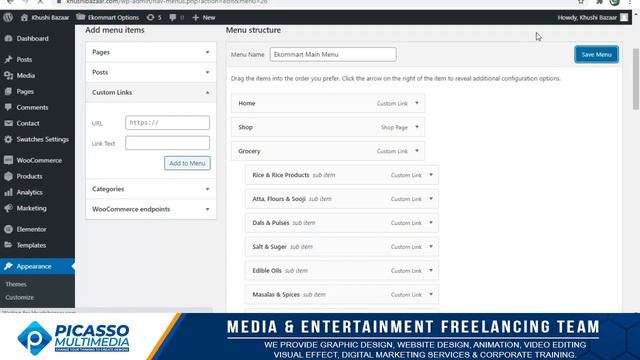Expand Salt & Suger item arrow
Viewport: 640px width, 360px height.
(431, 247)
